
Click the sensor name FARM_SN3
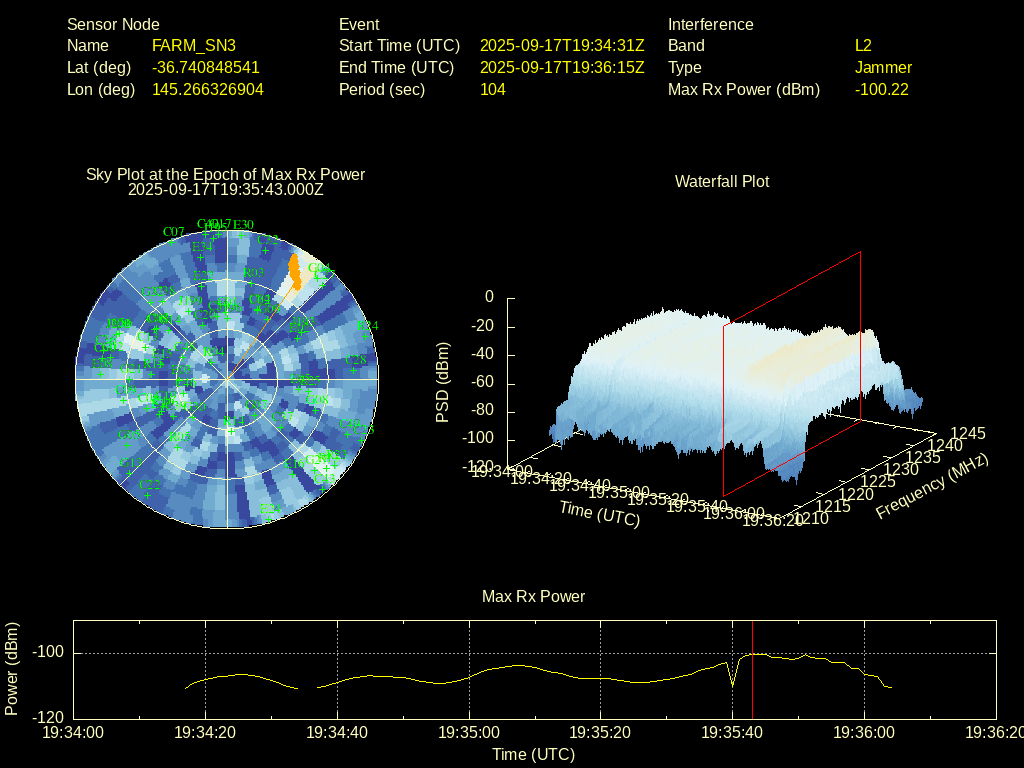[194, 45]
